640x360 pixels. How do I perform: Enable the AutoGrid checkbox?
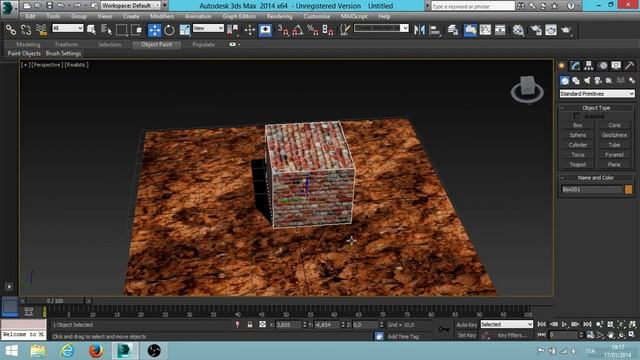coord(577,116)
